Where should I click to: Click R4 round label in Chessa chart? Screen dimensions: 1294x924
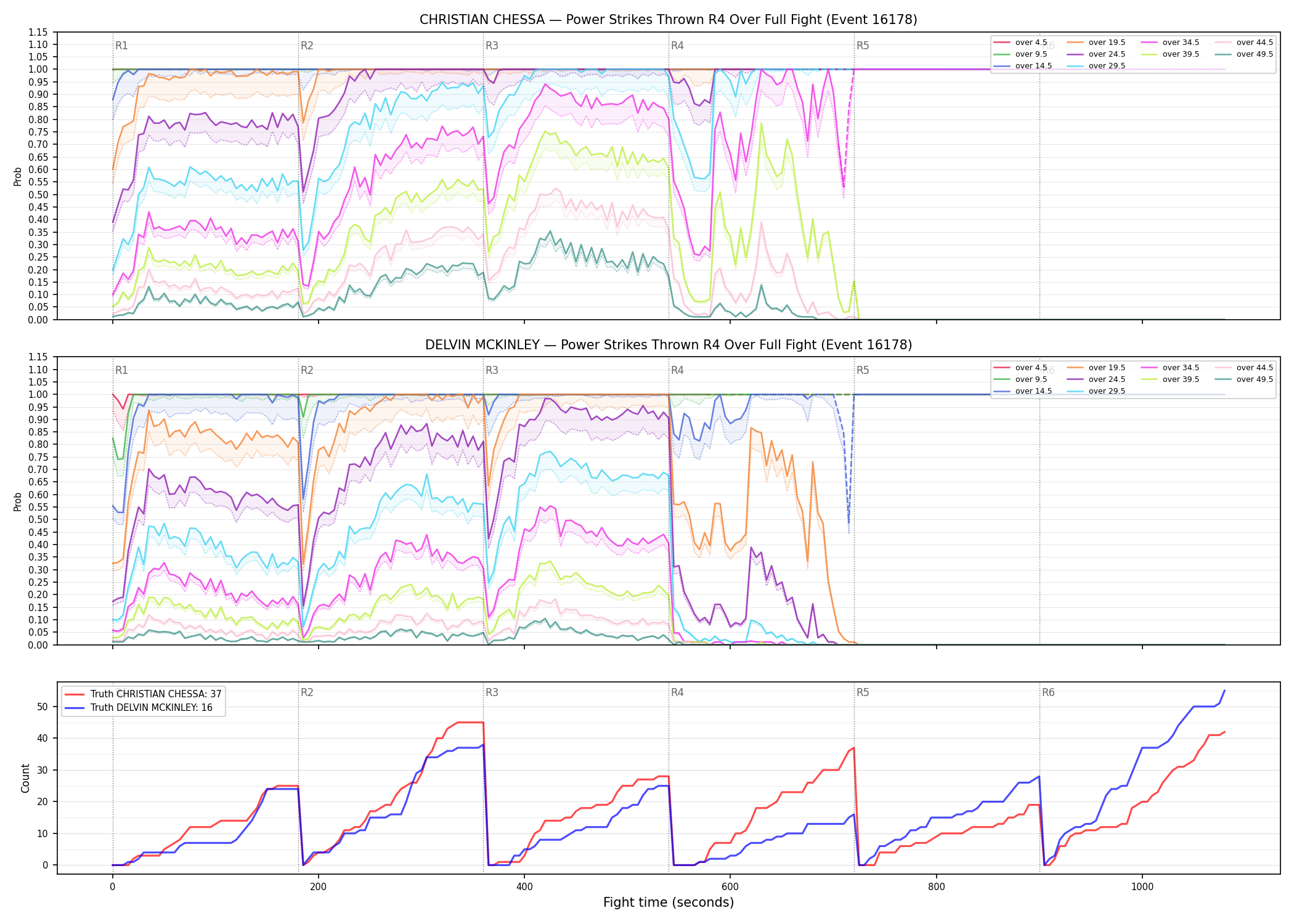(x=677, y=46)
